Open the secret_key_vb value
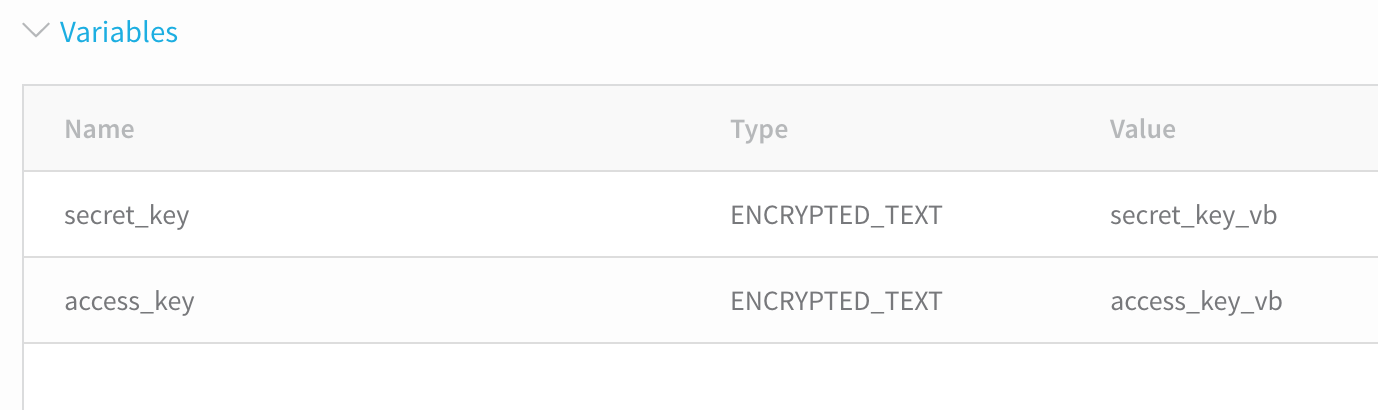 pos(1193,216)
